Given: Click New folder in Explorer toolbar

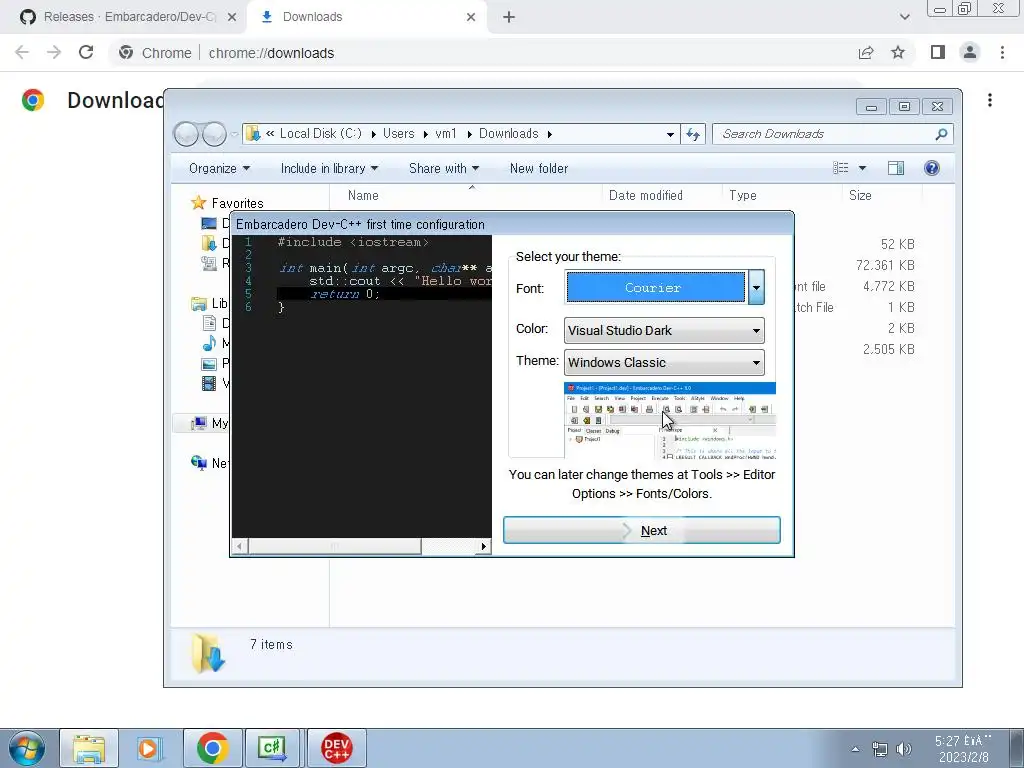Looking at the screenshot, I should coord(539,168).
